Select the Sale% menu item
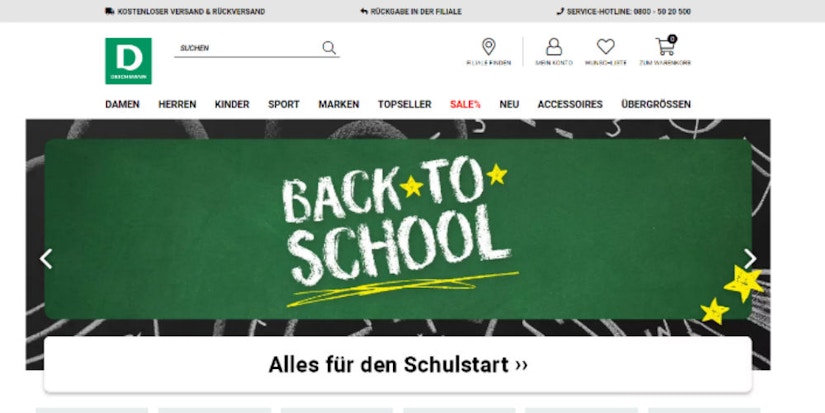This screenshot has width=825, height=413. click(x=465, y=104)
